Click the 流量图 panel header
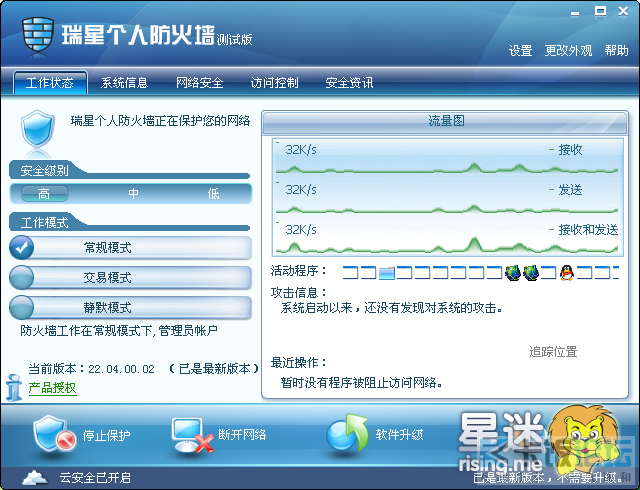The image size is (640, 490). click(445, 121)
